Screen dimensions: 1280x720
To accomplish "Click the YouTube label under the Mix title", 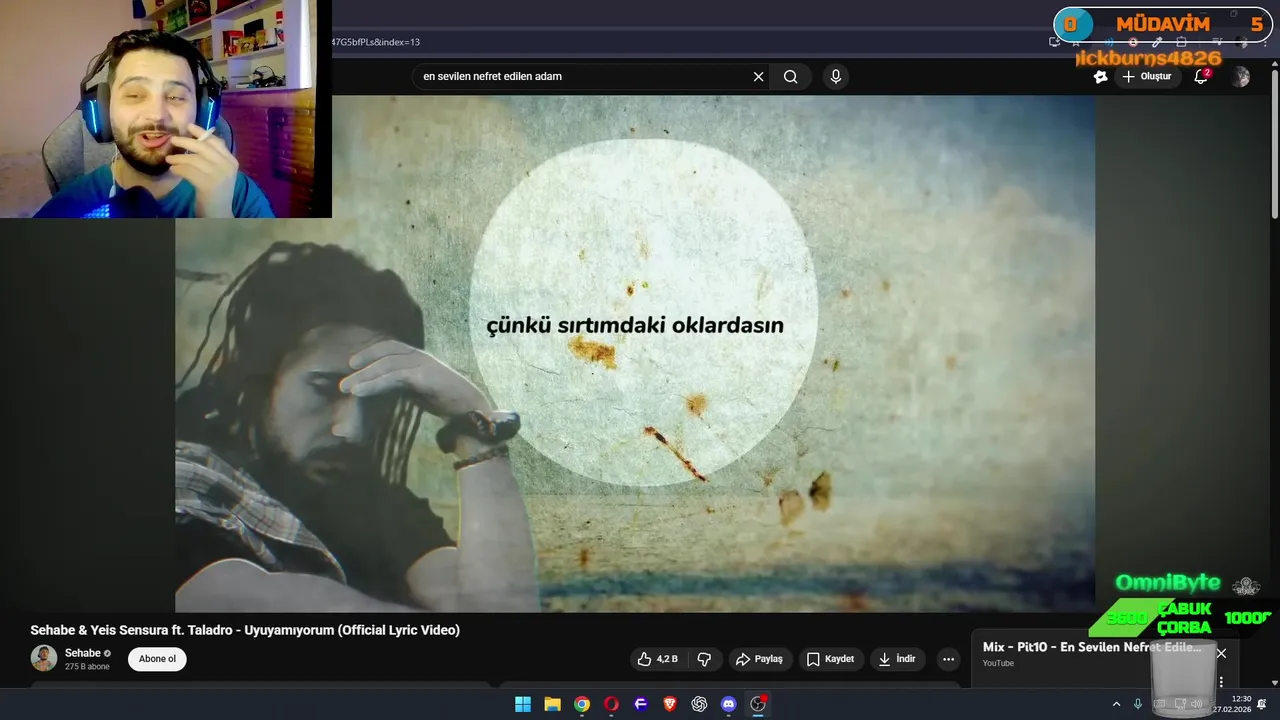I will [x=998, y=664].
